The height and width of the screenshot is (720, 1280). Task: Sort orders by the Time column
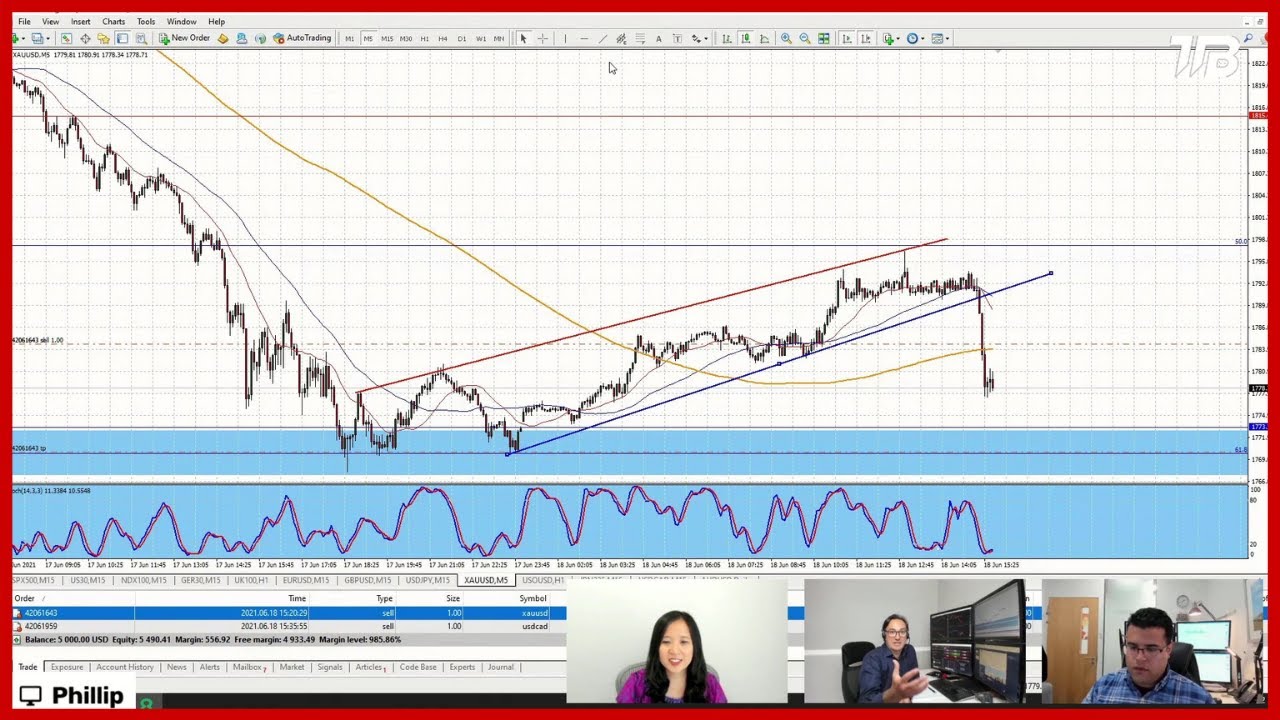click(297, 598)
